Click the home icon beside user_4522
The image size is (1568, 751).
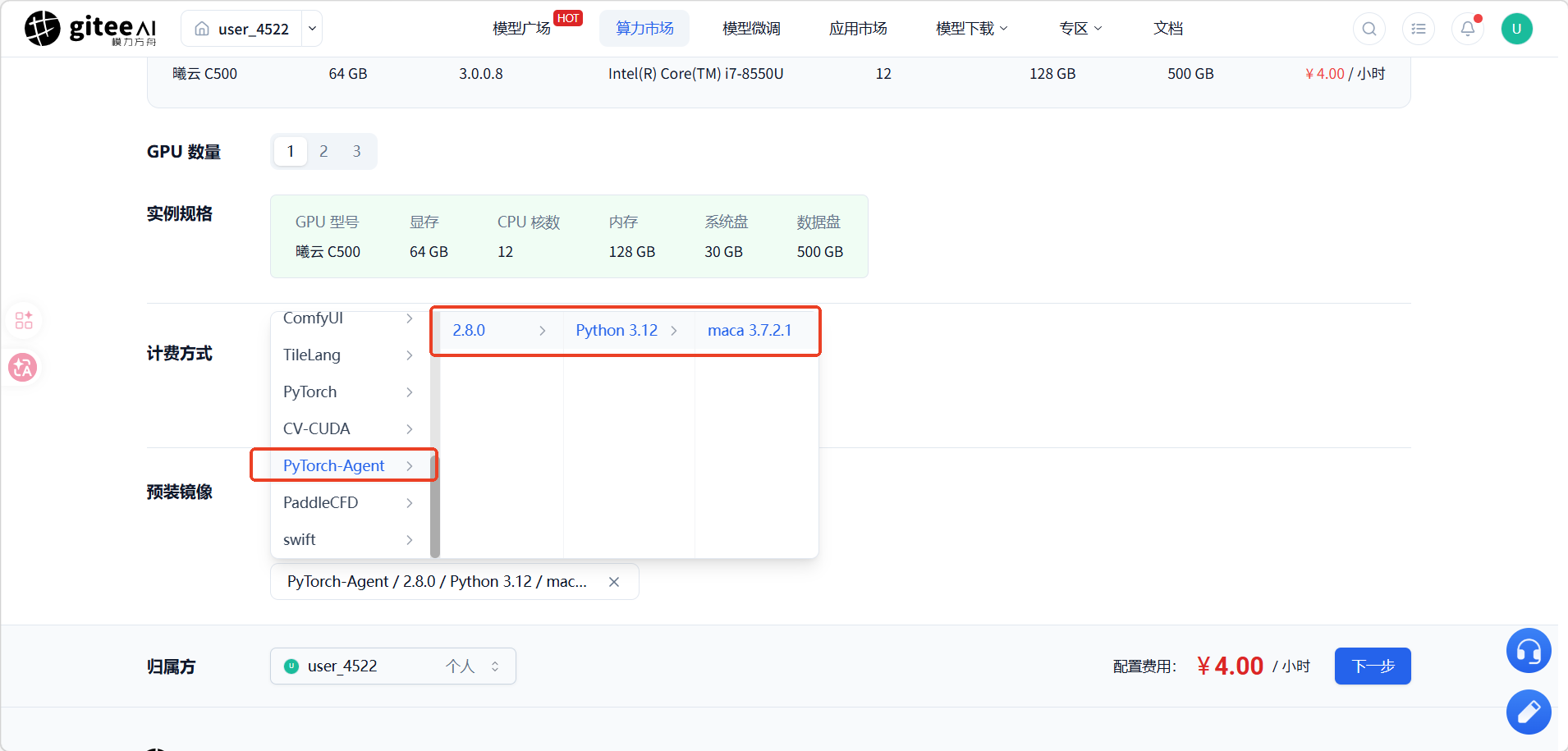(x=202, y=29)
